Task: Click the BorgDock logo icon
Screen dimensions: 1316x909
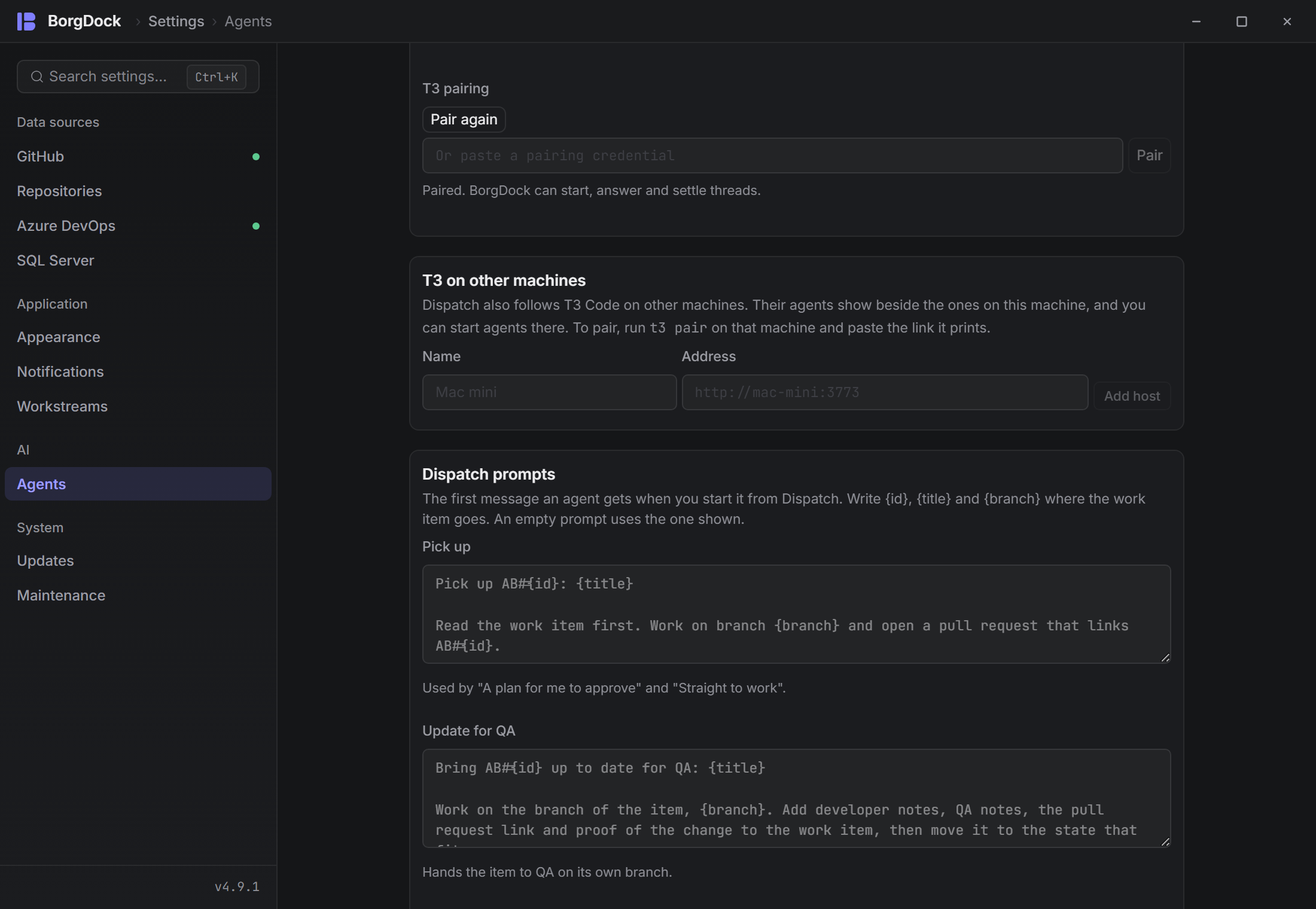Action: click(26, 22)
